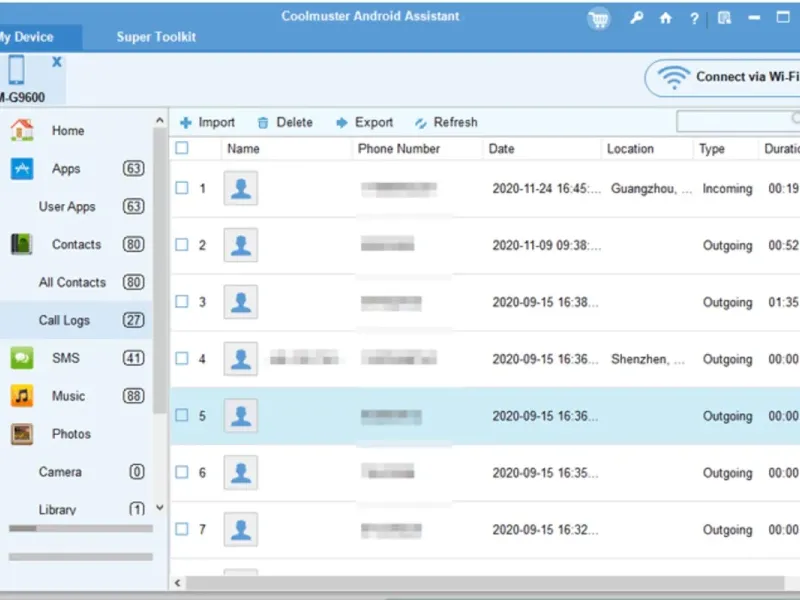This screenshot has height=600, width=800.
Task: Close the connected device tab with X
Action: tap(57, 62)
